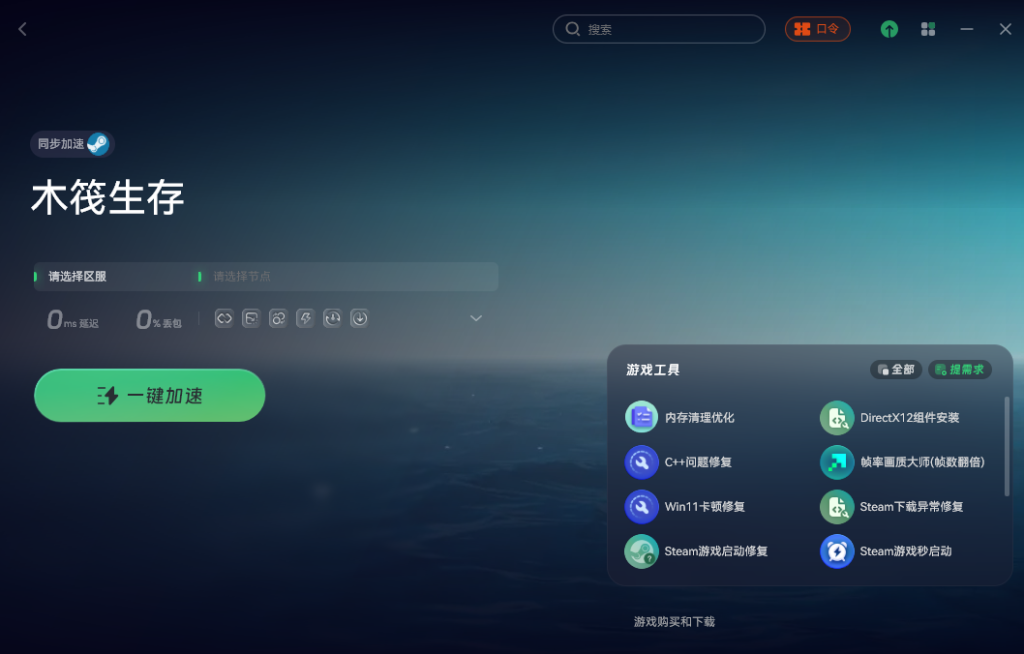Open 帧率画质大师 tool
The image size is (1024, 654).
click(903, 462)
